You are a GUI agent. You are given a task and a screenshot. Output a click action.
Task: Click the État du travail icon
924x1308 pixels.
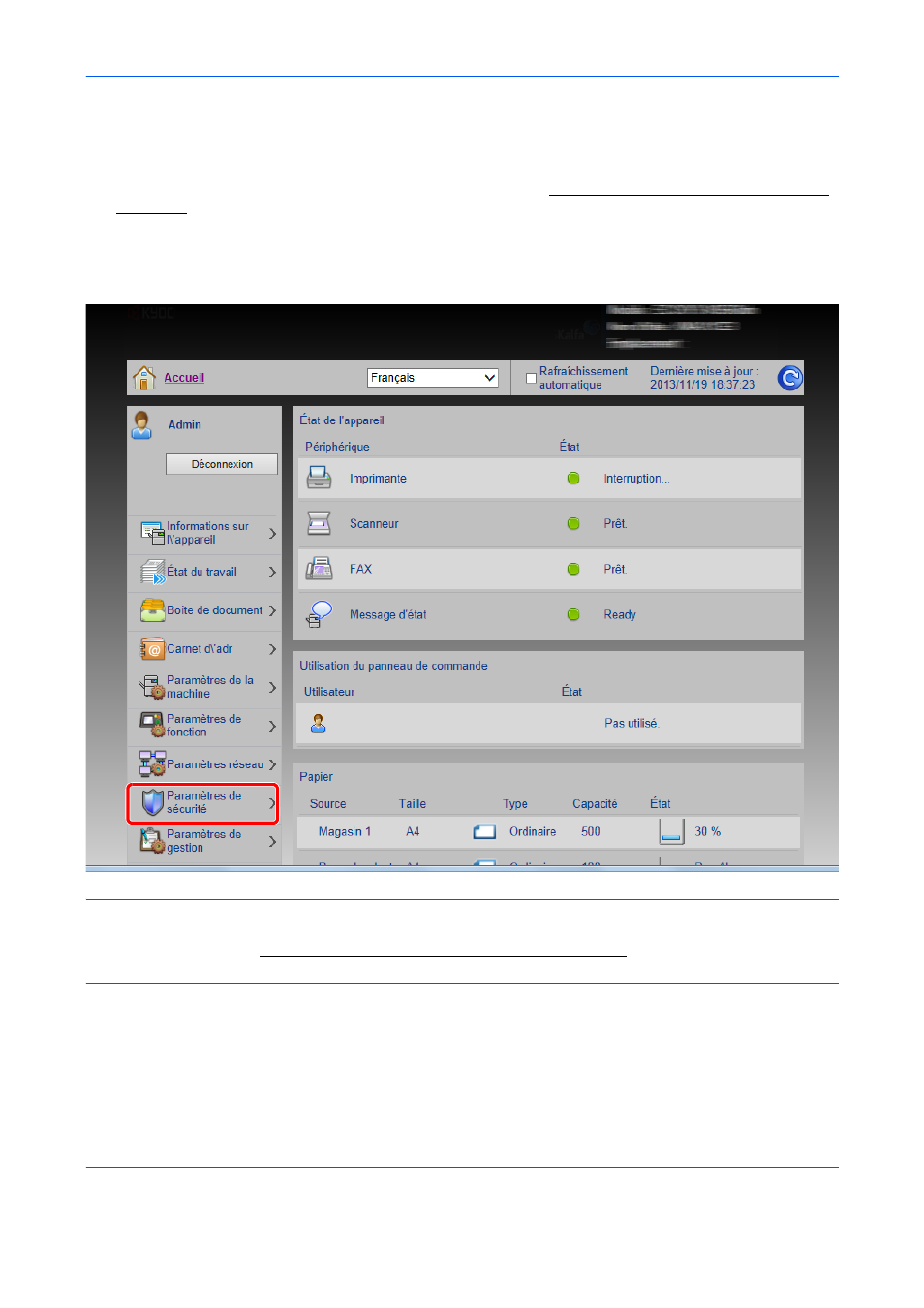point(152,572)
